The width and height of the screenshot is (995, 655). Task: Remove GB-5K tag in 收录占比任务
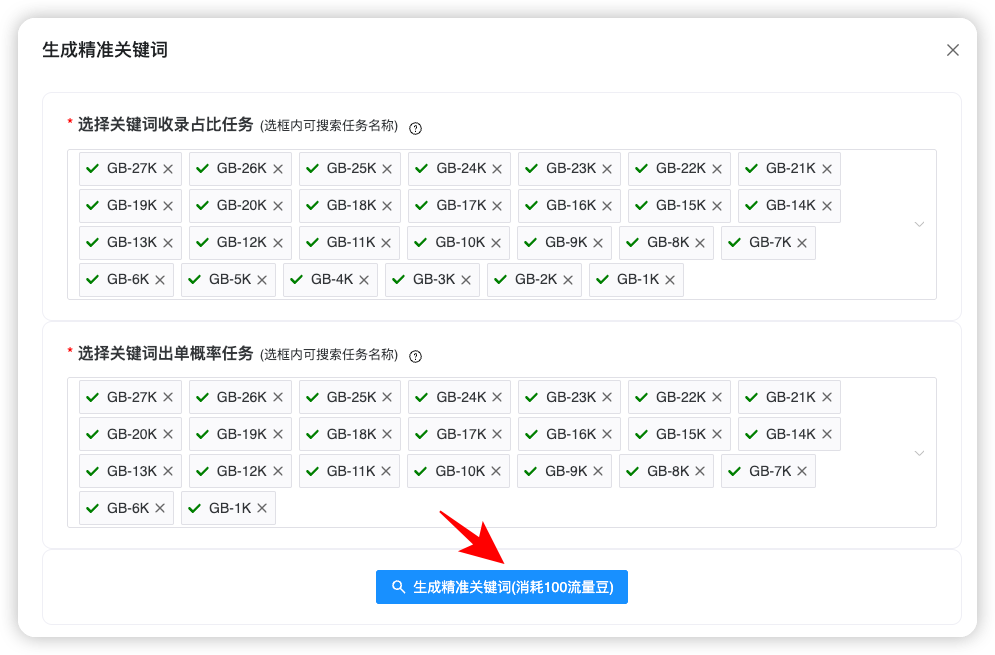tap(262, 280)
